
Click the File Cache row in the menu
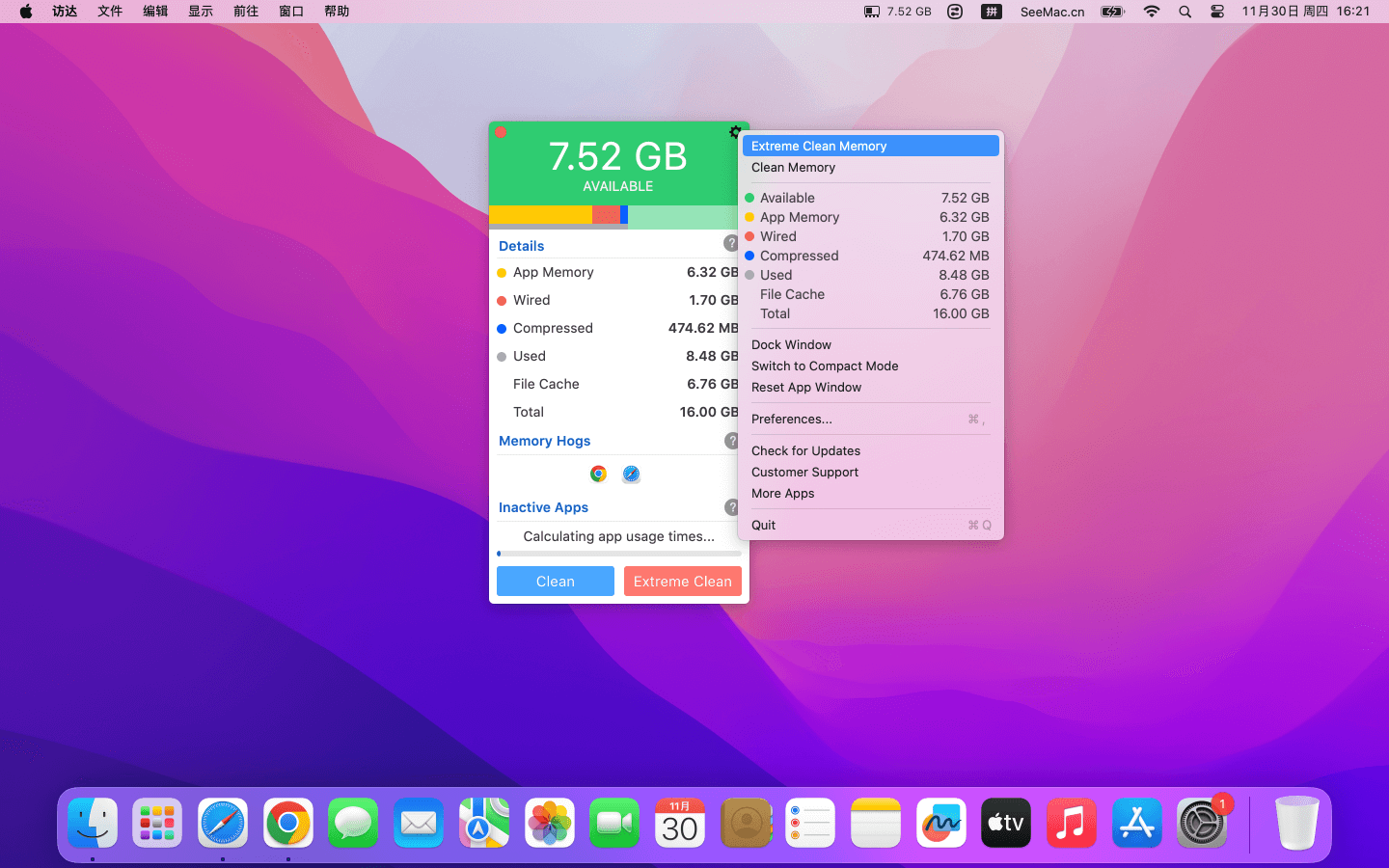pyautogui.click(x=871, y=294)
